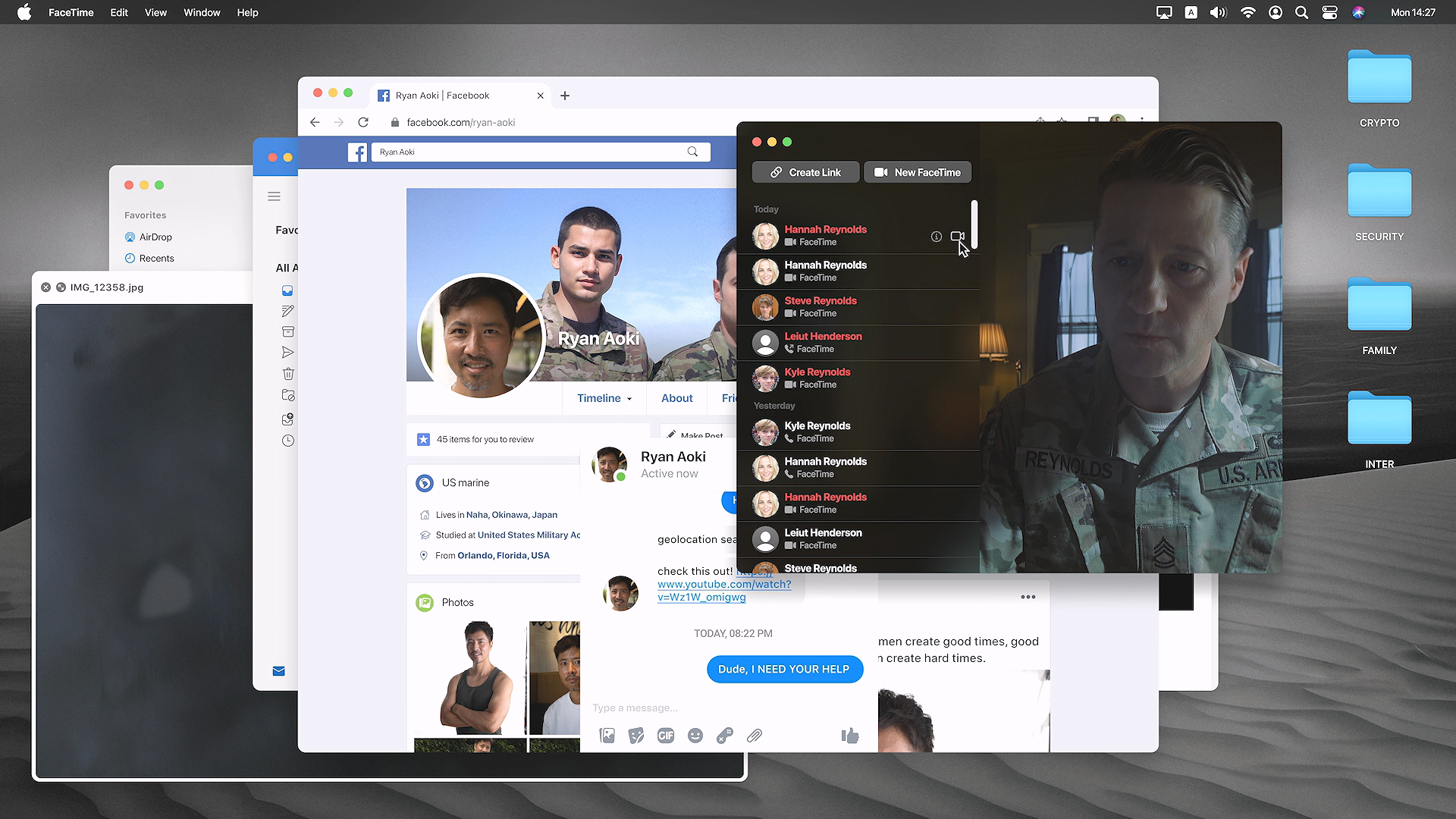Screen dimensions: 1456x819
Task: Click the New FaceTime button
Action: point(918,172)
